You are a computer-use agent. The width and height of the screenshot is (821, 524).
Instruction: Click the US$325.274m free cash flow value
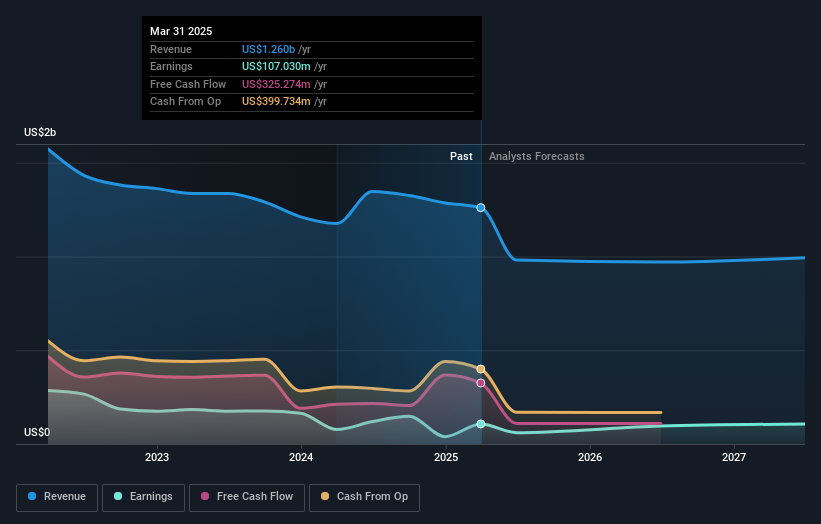coord(276,84)
